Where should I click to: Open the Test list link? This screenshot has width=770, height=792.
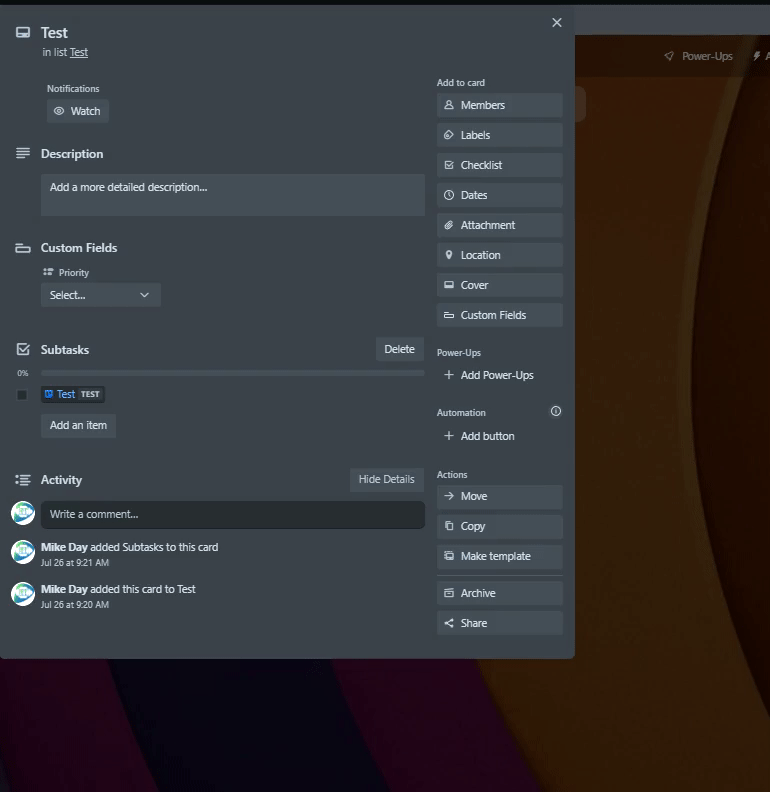(78, 53)
